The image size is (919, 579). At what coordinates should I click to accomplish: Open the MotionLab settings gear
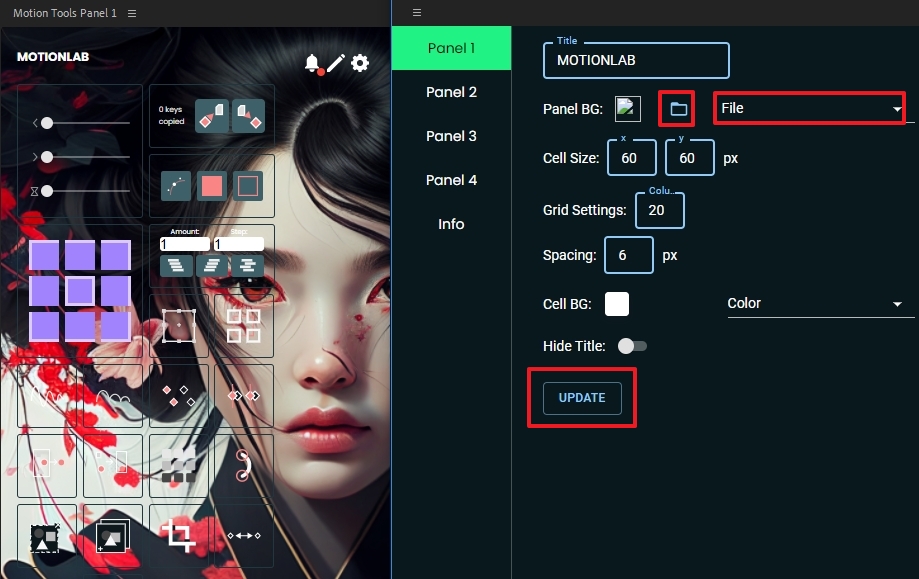tap(359, 62)
